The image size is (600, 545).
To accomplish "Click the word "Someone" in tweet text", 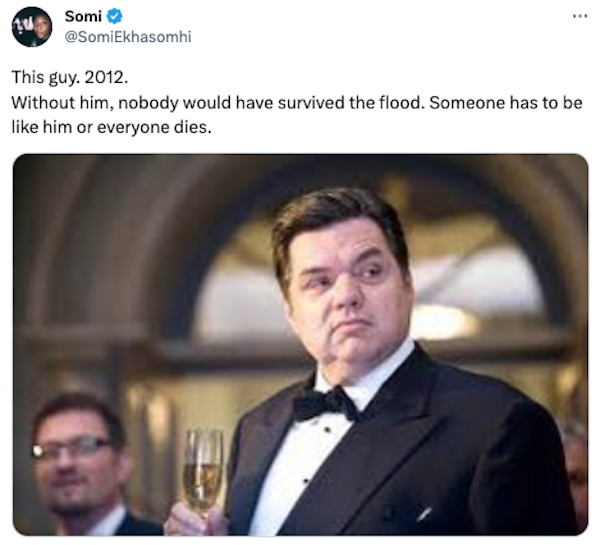I will 463,103.
